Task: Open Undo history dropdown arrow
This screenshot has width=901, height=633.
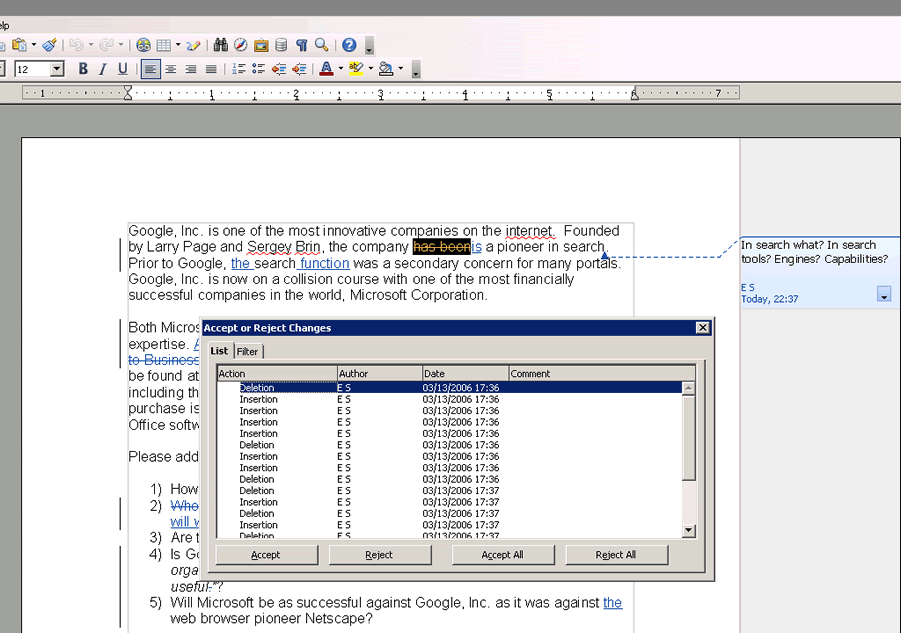Action: [91, 45]
